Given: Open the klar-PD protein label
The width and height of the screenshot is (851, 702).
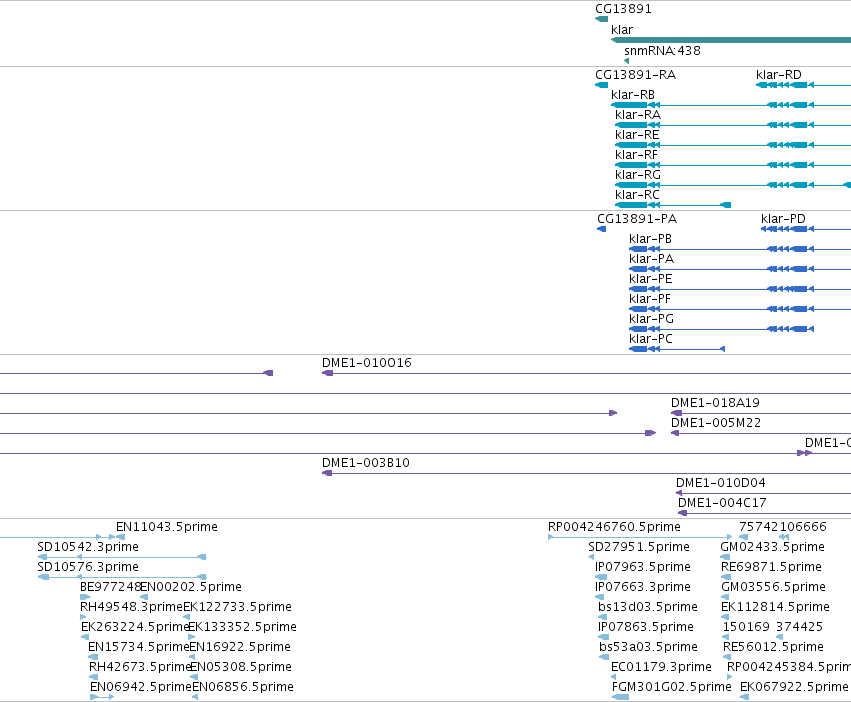Looking at the screenshot, I should click(783, 219).
